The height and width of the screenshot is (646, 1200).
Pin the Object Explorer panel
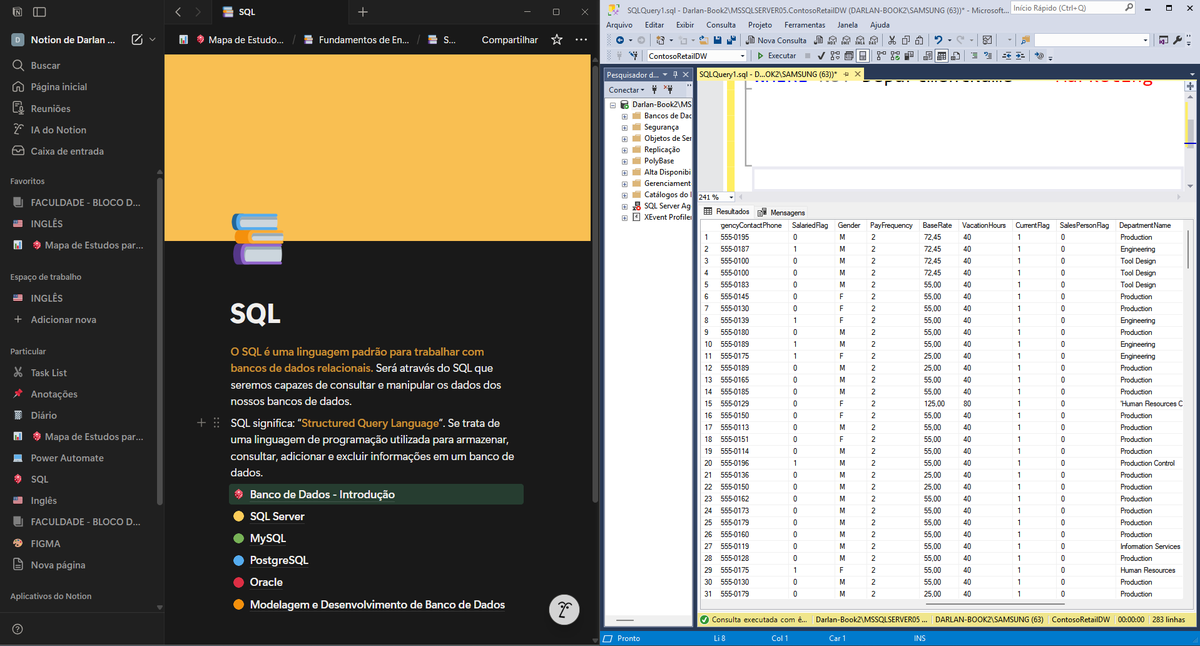pos(675,75)
